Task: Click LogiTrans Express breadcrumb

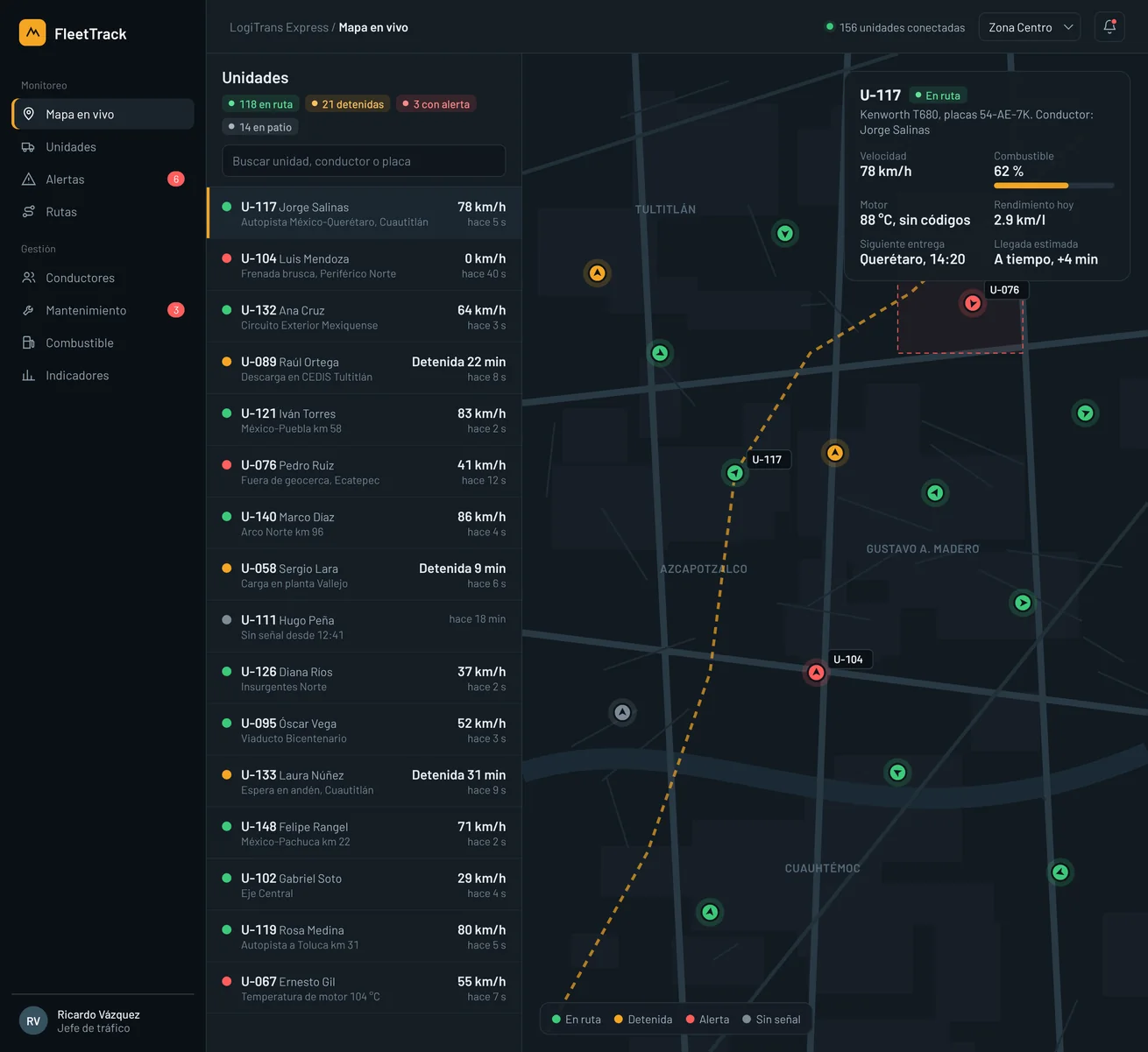Action: (x=279, y=27)
